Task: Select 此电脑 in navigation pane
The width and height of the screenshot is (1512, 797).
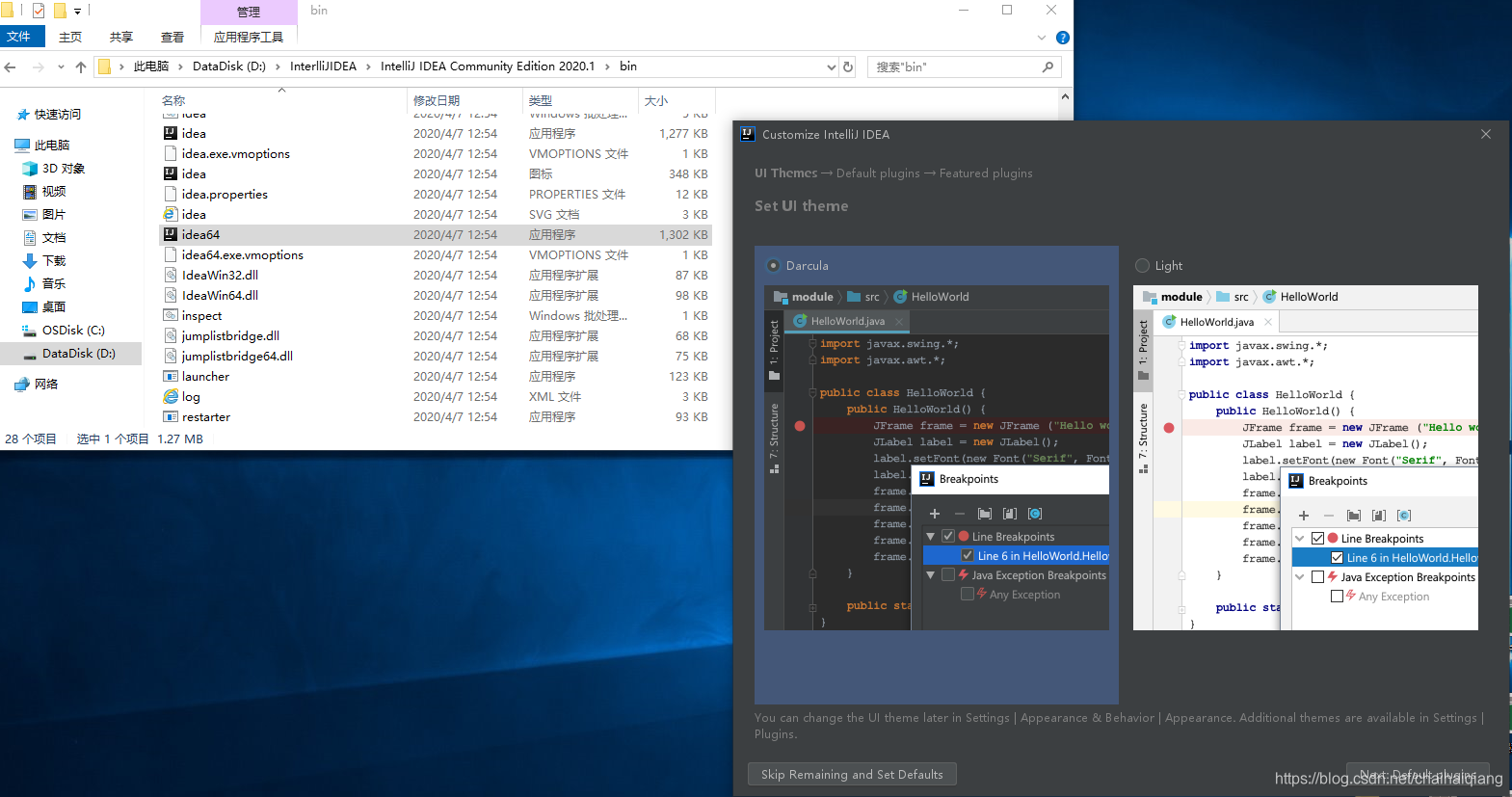Action: click(x=52, y=146)
